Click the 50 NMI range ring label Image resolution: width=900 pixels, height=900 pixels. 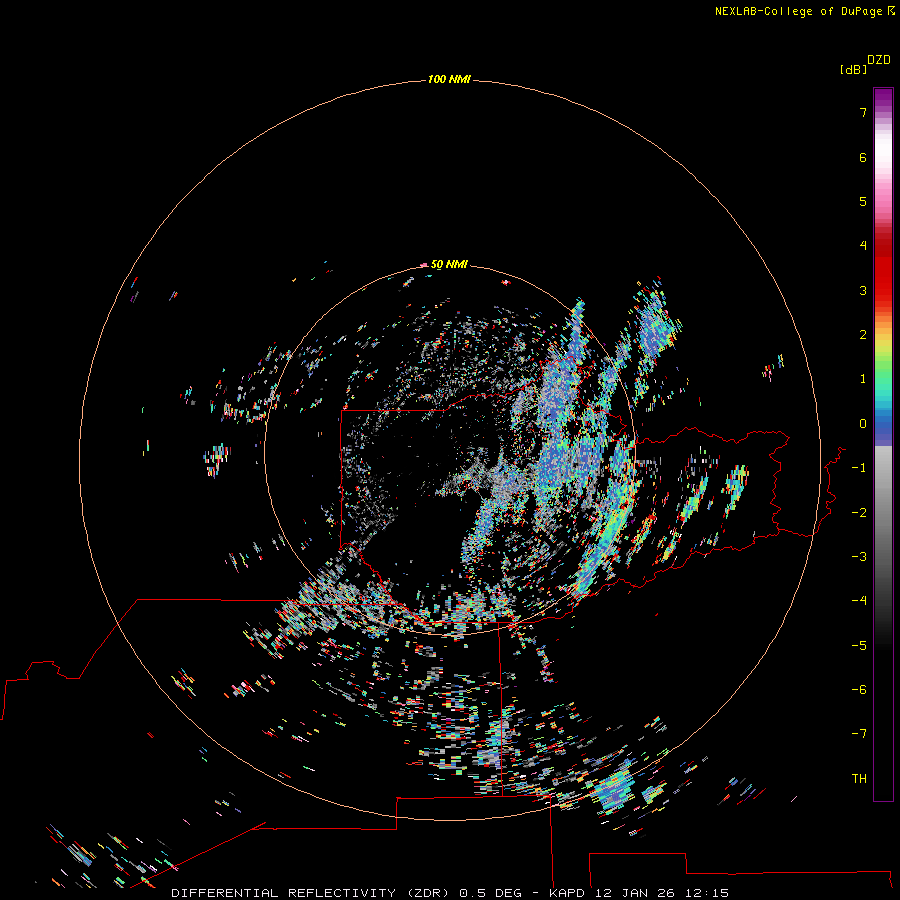click(x=449, y=264)
